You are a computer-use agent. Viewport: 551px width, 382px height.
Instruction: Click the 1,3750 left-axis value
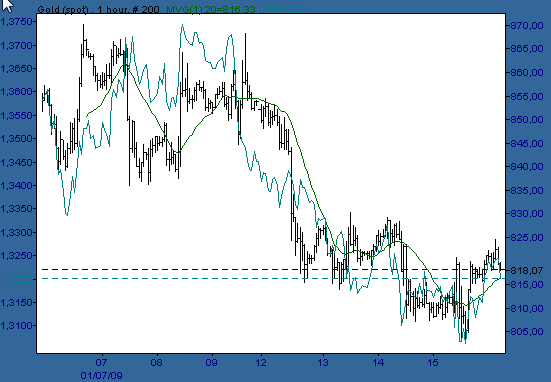coord(17,22)
